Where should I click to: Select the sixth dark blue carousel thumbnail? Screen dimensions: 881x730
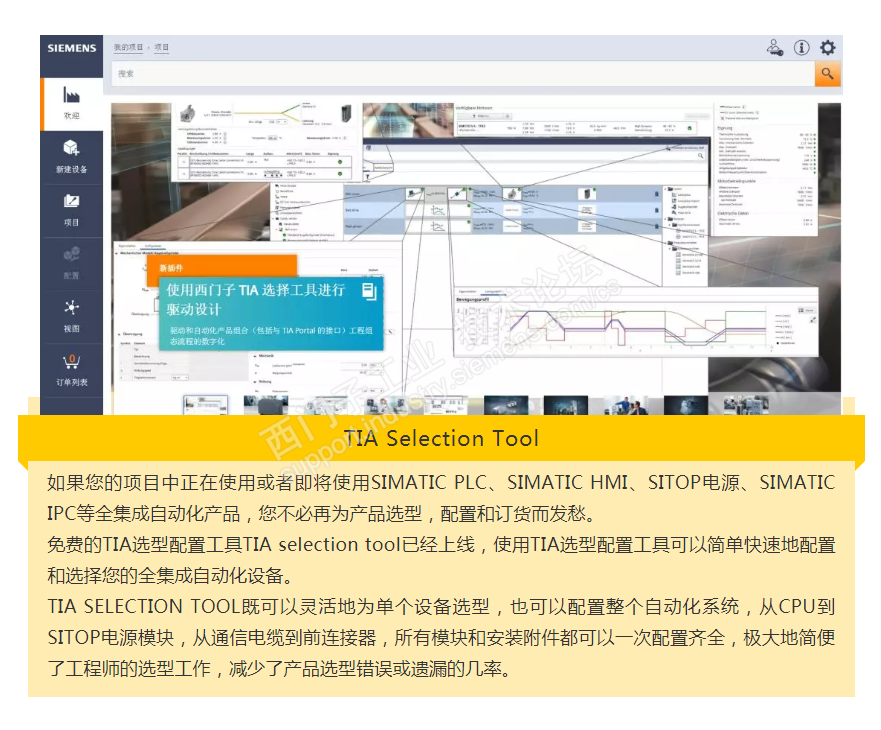[506, 405]
